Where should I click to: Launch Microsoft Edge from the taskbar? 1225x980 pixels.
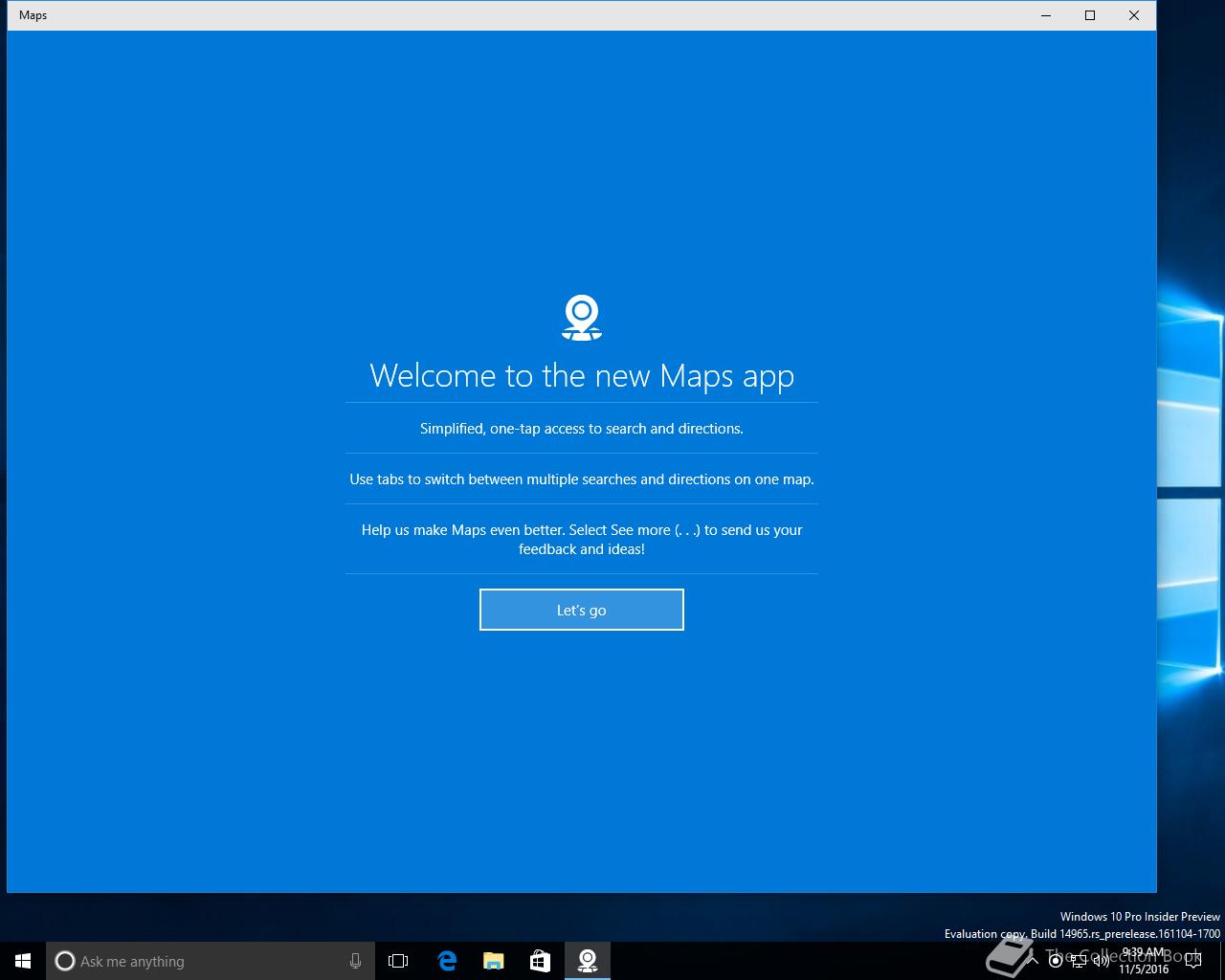pyautogui.click(x=446, y=961)
